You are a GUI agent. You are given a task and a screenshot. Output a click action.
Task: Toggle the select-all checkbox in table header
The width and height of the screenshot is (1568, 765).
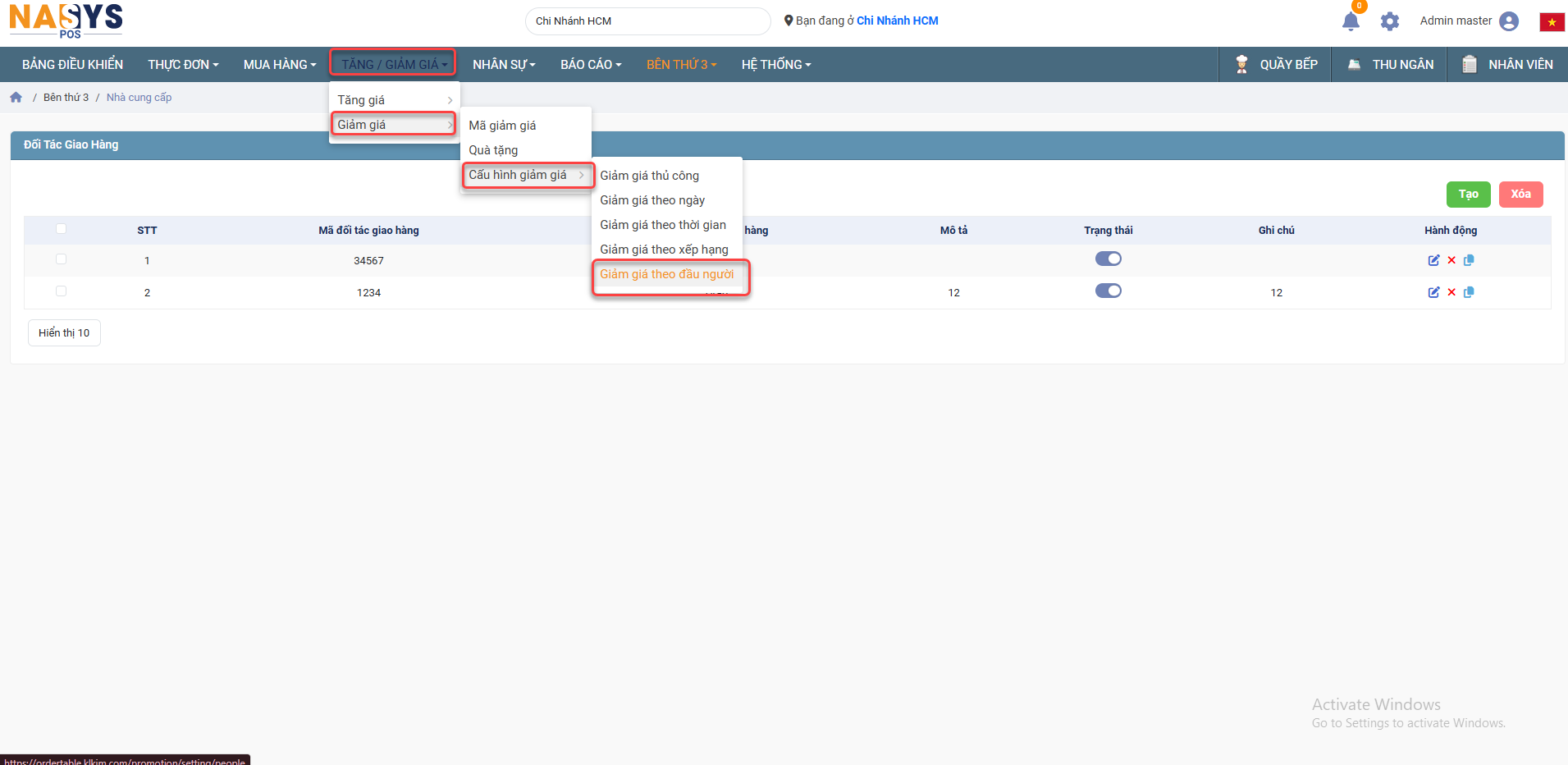coord(61,229)
